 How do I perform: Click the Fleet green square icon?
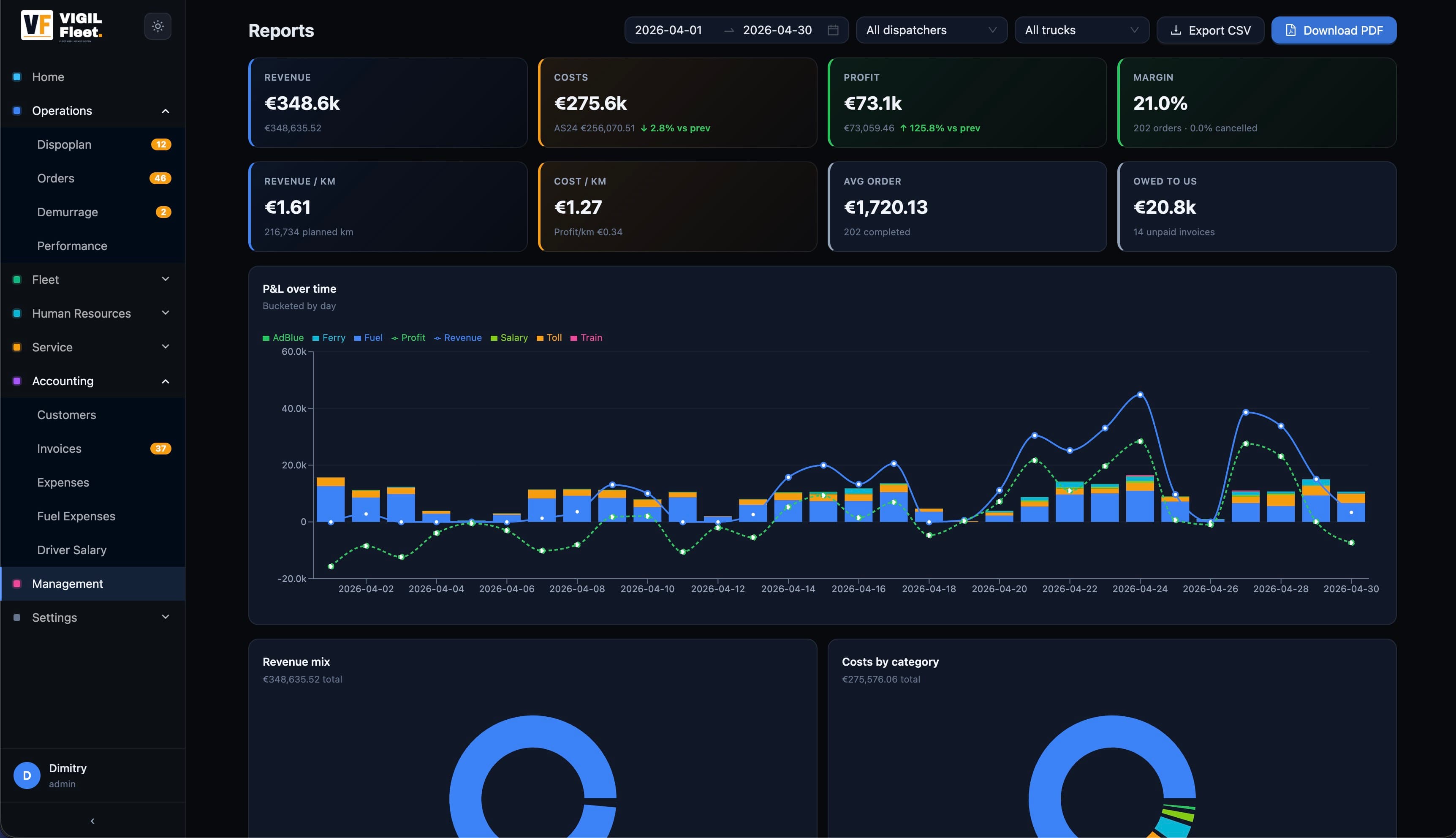[x=17, y=280]
